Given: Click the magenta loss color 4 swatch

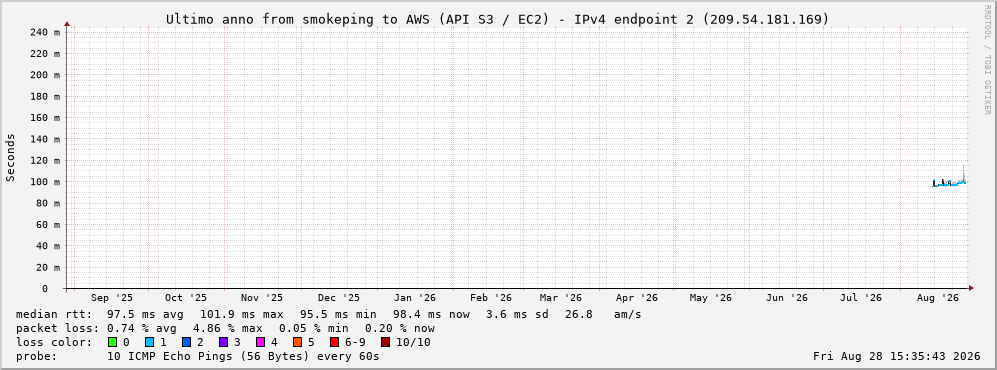Looking at the screenshot, I should click(x=260, y=342).
